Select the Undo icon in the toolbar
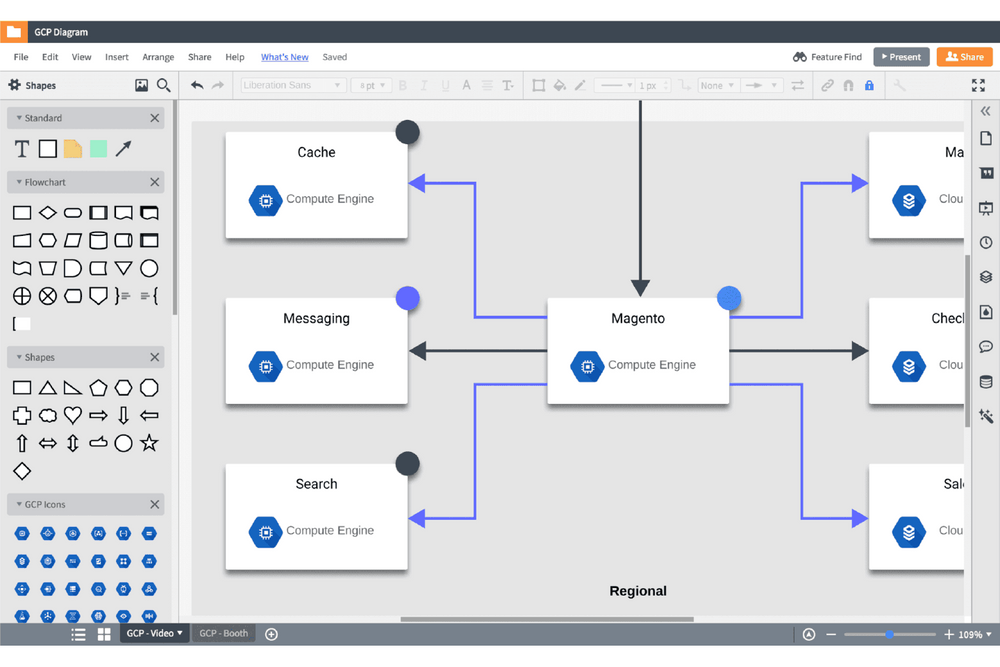Viewport: 1000px width, 667px height. click(197, 85)
